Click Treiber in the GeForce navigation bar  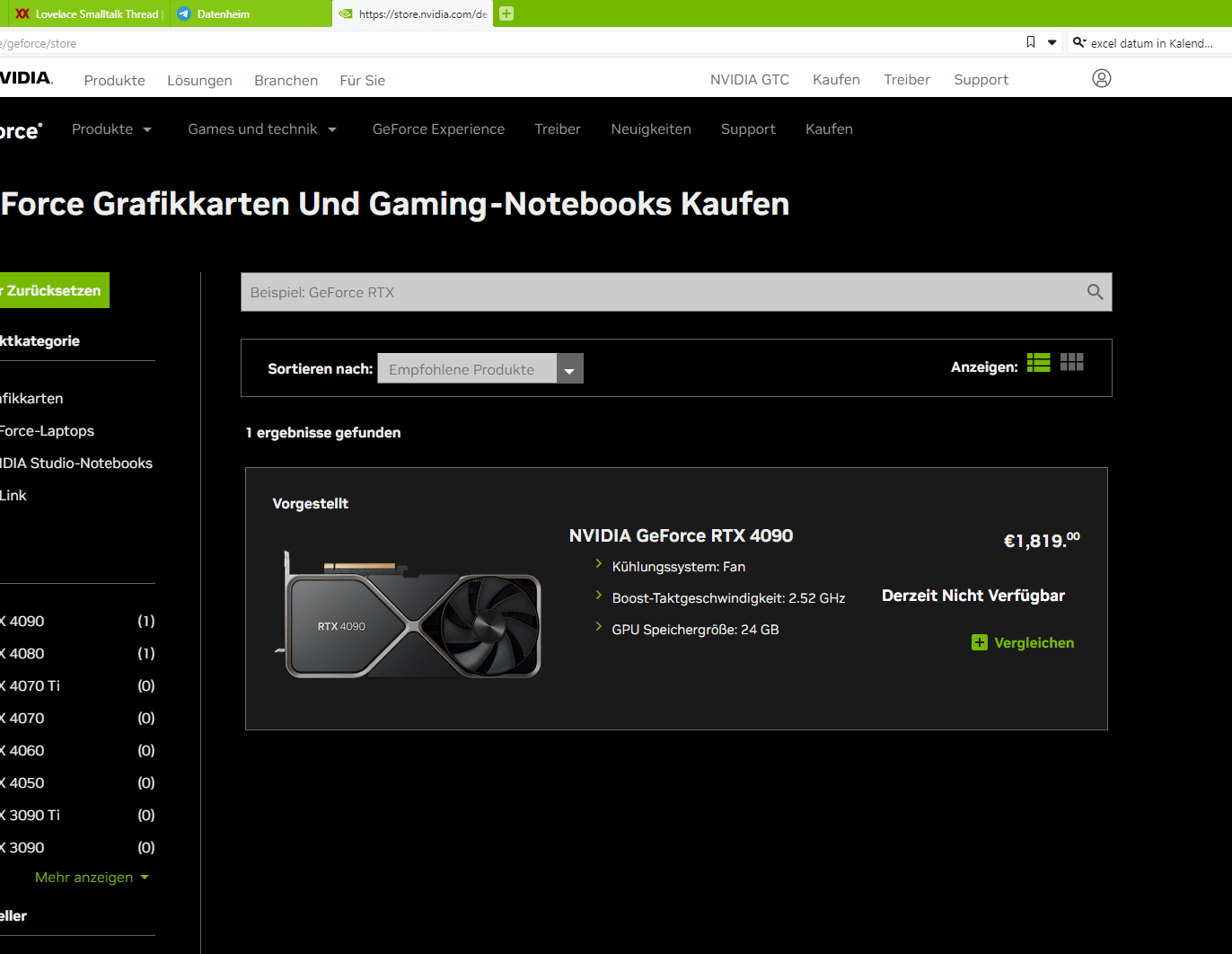point(558,129)
